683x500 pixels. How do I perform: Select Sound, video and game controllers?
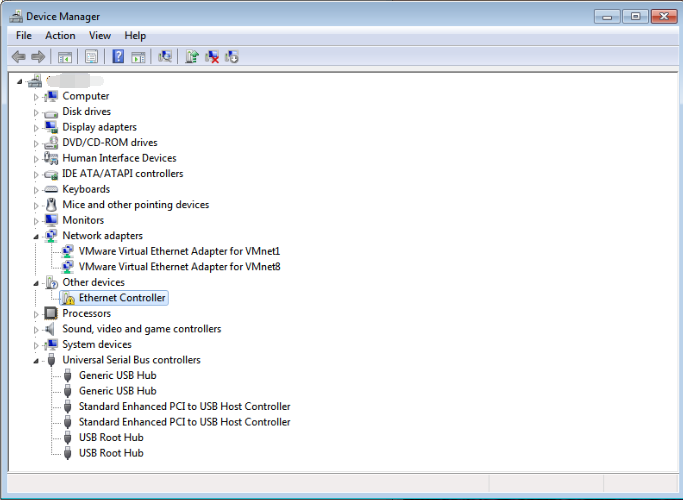click(x=142, y=329)
